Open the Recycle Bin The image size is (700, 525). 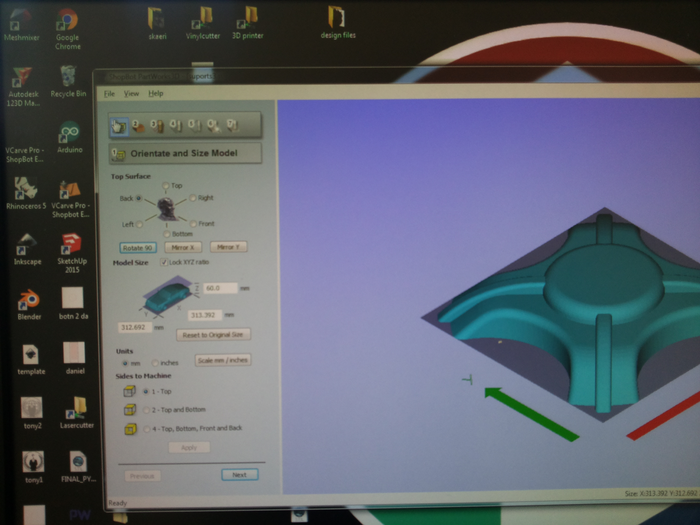coord(68,81)
